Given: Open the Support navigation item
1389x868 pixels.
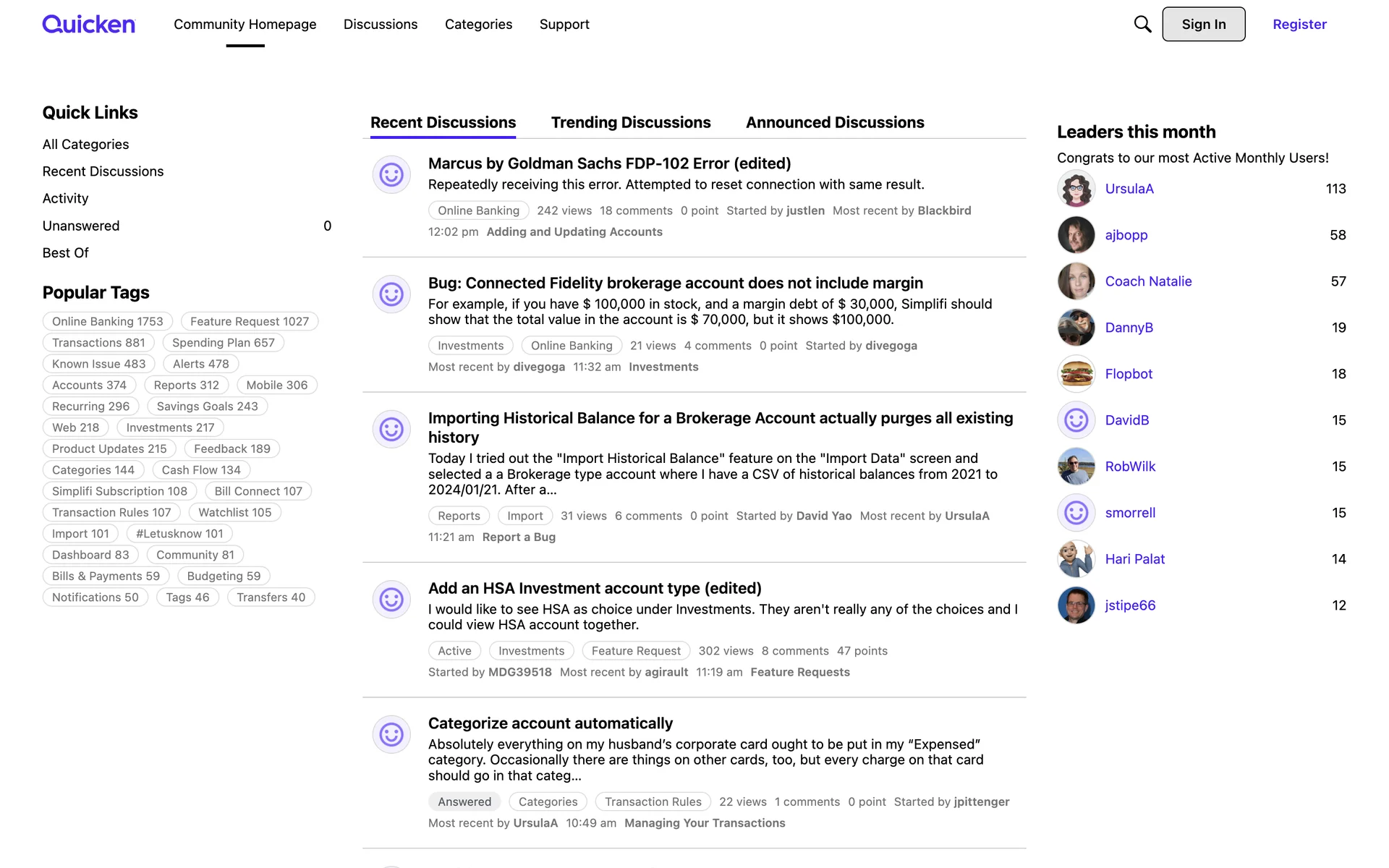Looking at the screenshot, I should (x=564, y=24).
